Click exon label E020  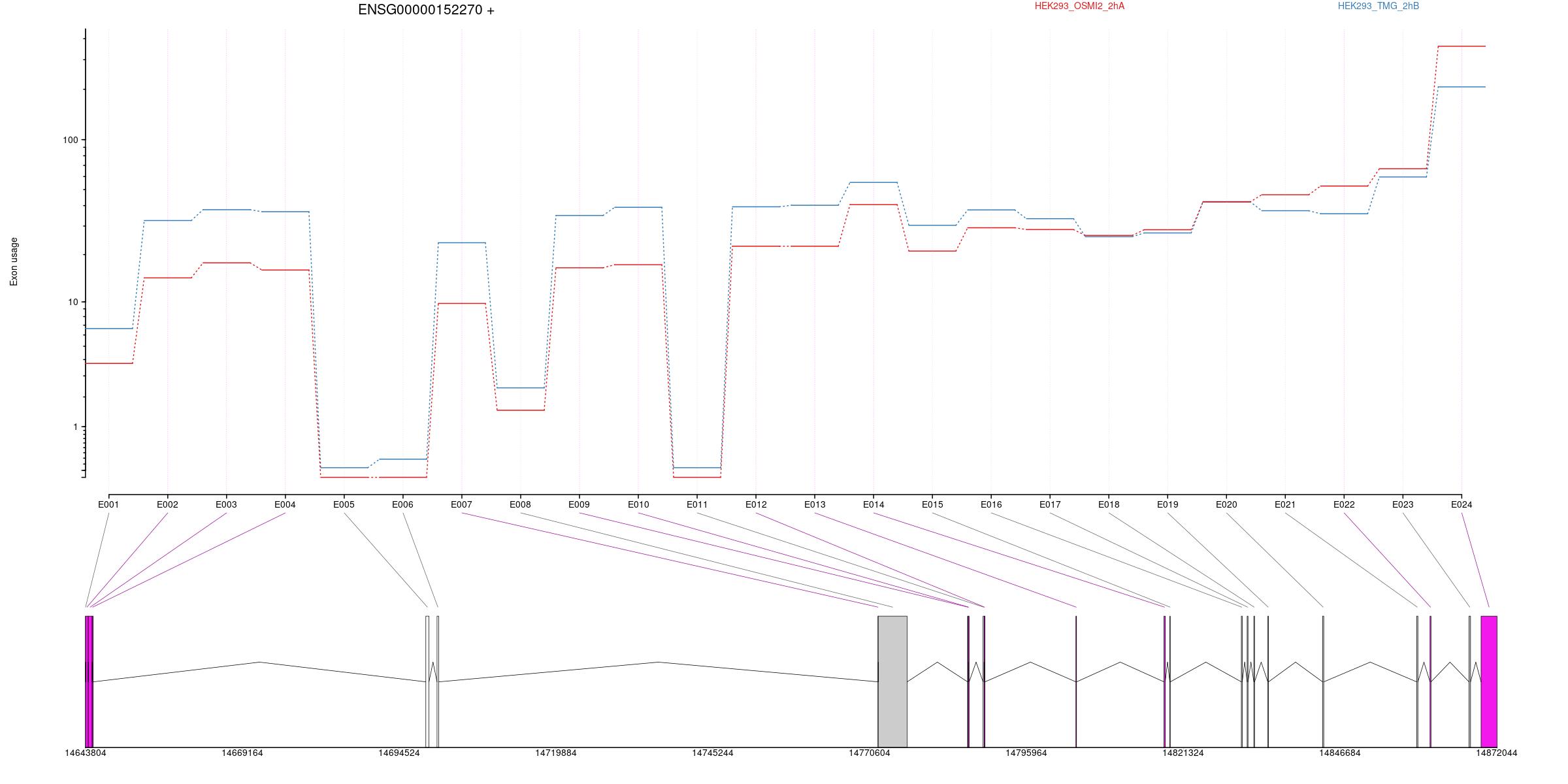click(x=1226, y=504)
